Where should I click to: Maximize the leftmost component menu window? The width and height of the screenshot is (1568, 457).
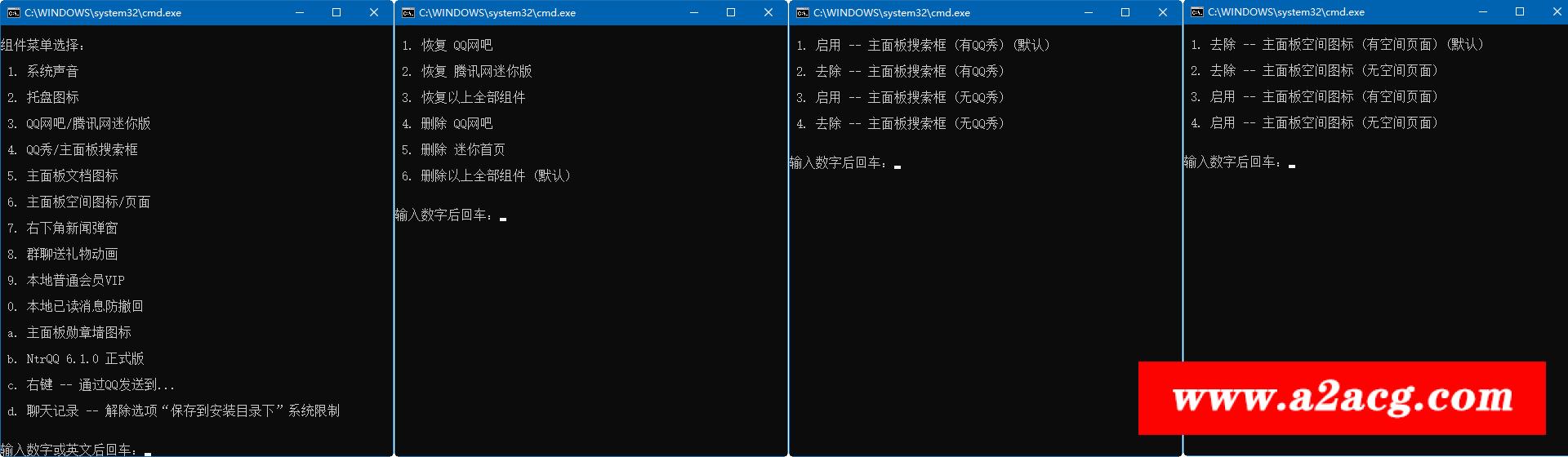click(x=336, y=13)
